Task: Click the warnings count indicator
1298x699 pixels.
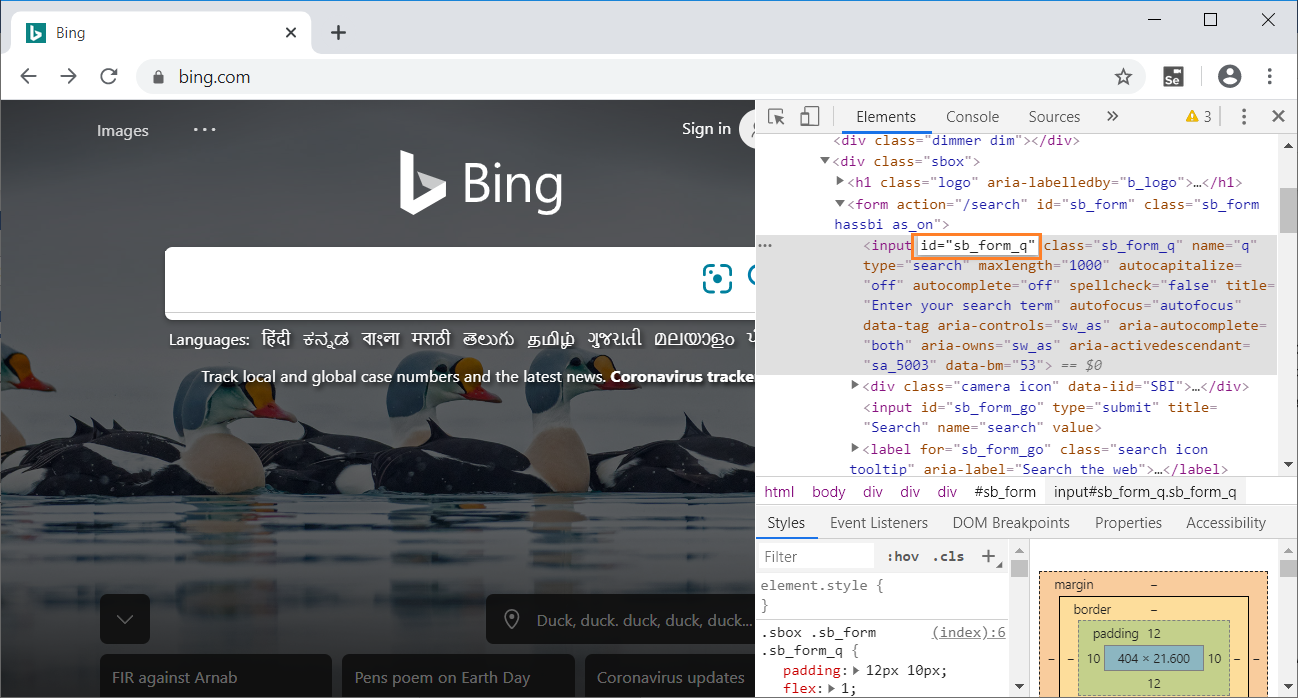Action: (x=1199, y=117)
